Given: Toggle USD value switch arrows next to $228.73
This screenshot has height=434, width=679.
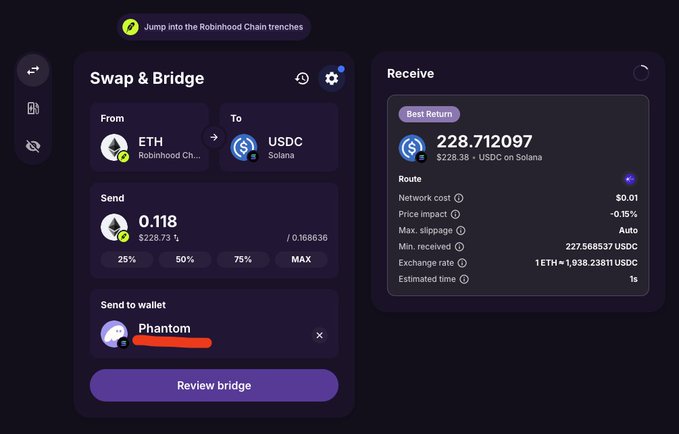Looking at the screenshot, I should click(x=176, y=238).
